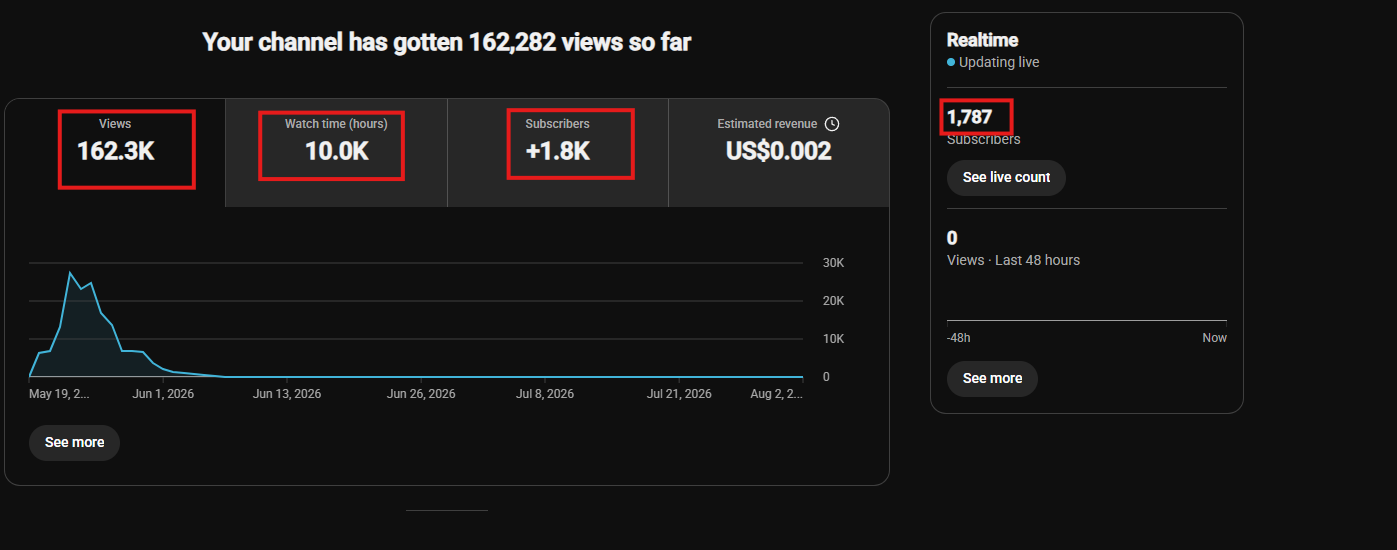
Task: Click See live count button
Action: pyautogui.click(x=1006, y=177)
